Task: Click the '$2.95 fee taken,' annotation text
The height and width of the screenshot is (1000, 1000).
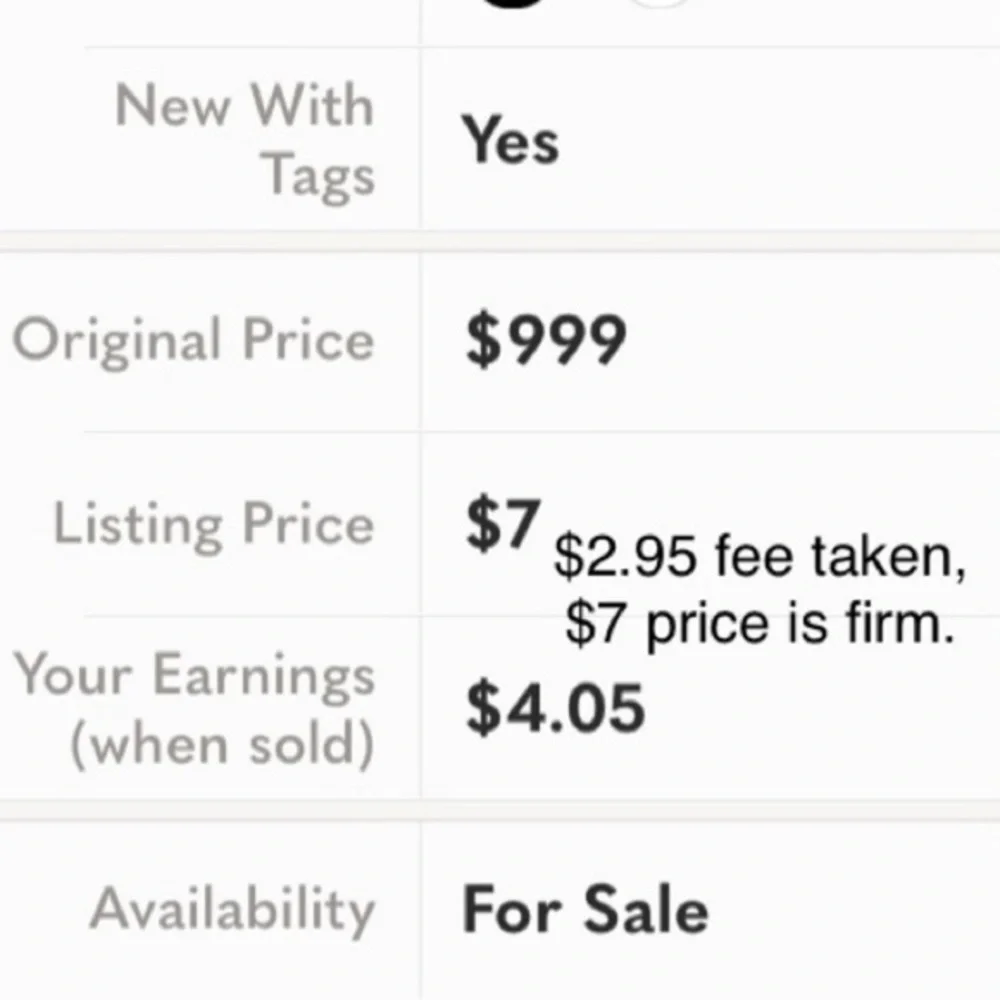Action: tap(760, 557)
